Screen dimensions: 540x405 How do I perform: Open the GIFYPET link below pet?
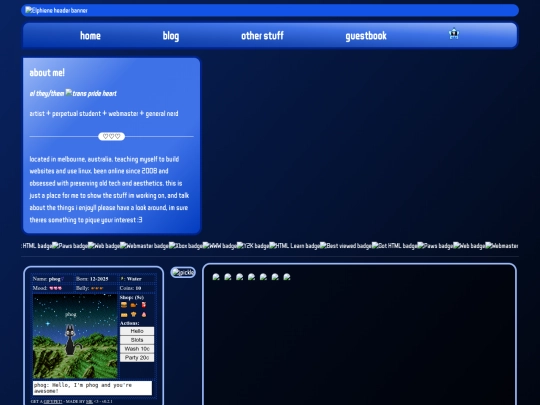click(x=53, y=402)
